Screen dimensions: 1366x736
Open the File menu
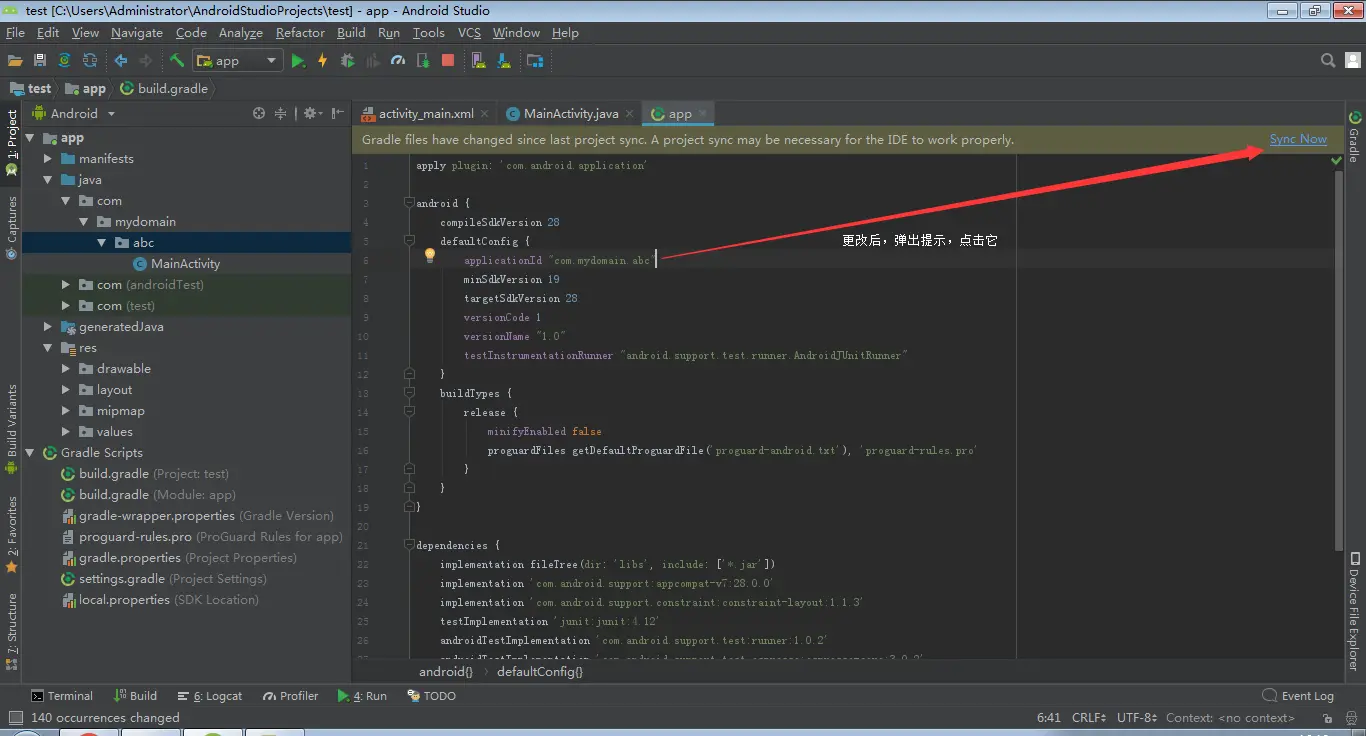coord(15,33)
